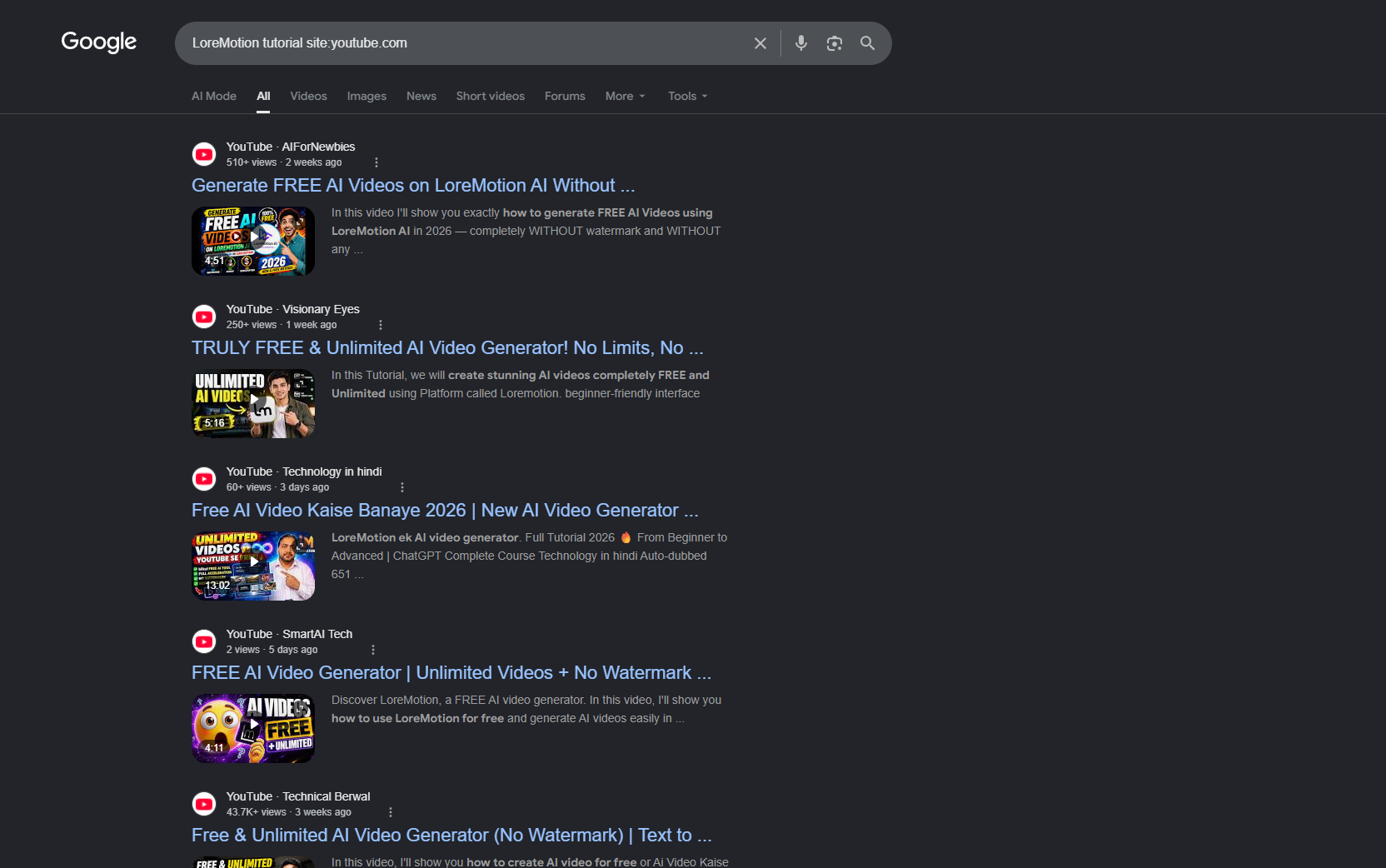Play the 4:51 video thumbnail
Viewport: 1386px width, 868px height.
[x=253, y=241]
